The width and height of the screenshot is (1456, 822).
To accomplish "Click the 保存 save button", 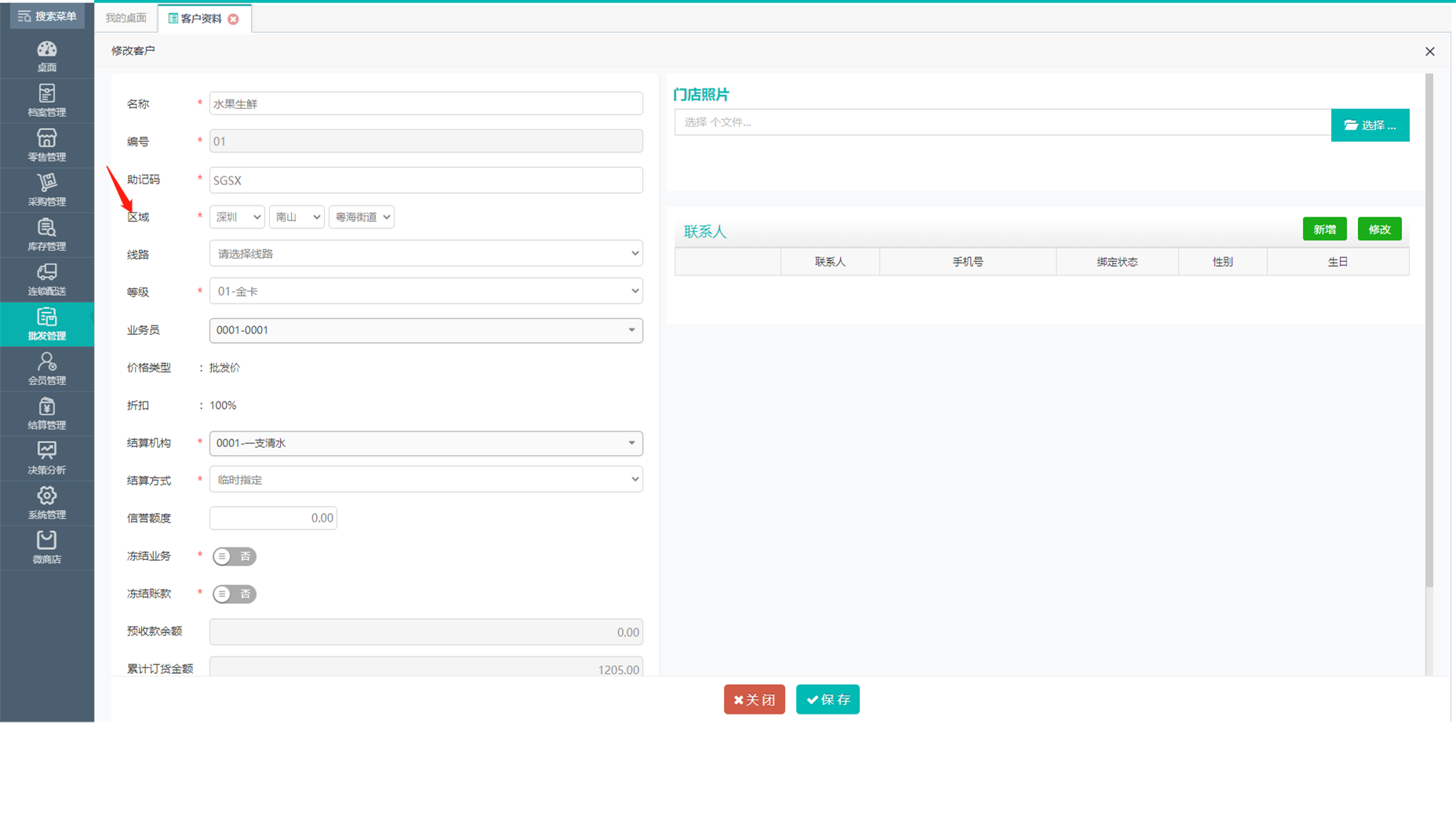I will [828, 700].
